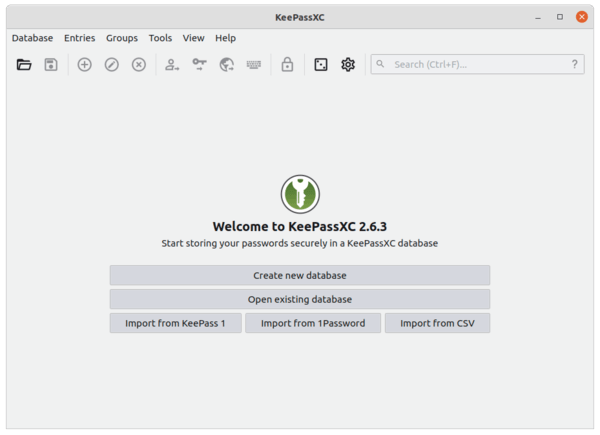Viewport: 600px width, 435px height.
Task: Click the save database floppy icon
Action: tap(51, 65)
